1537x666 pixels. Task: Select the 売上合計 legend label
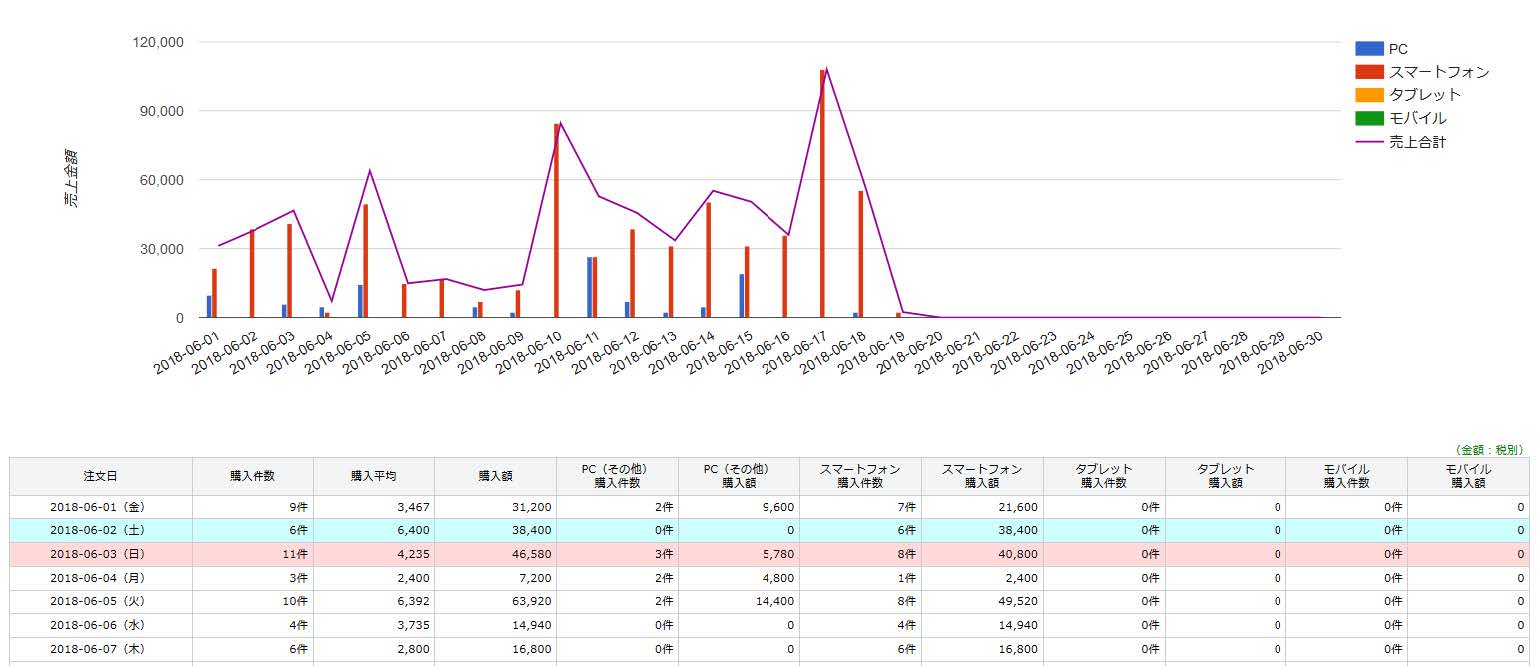[x=1417, y=142]
